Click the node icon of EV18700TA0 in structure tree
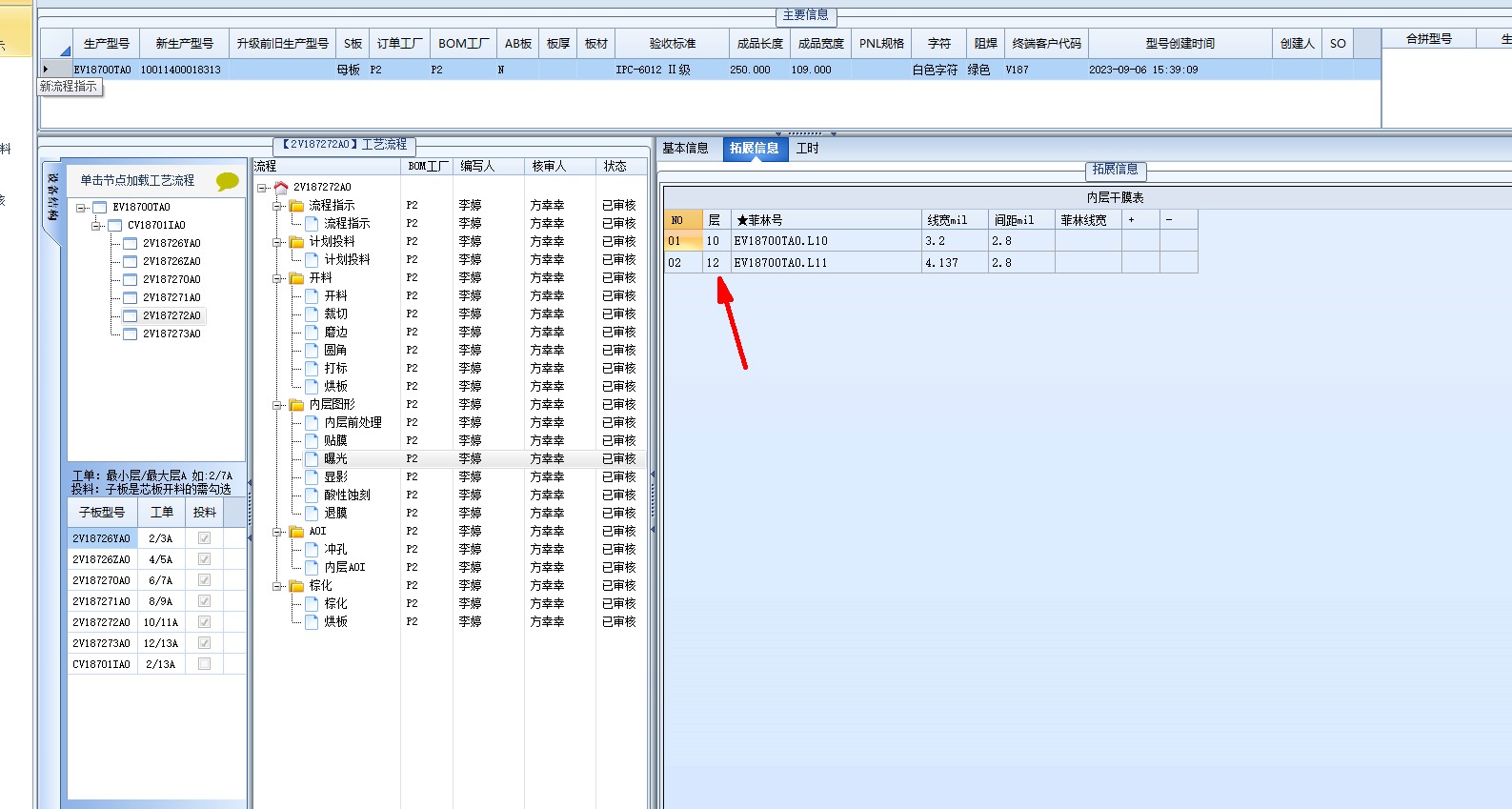The image size is (1512, 809). pos(100,207)
